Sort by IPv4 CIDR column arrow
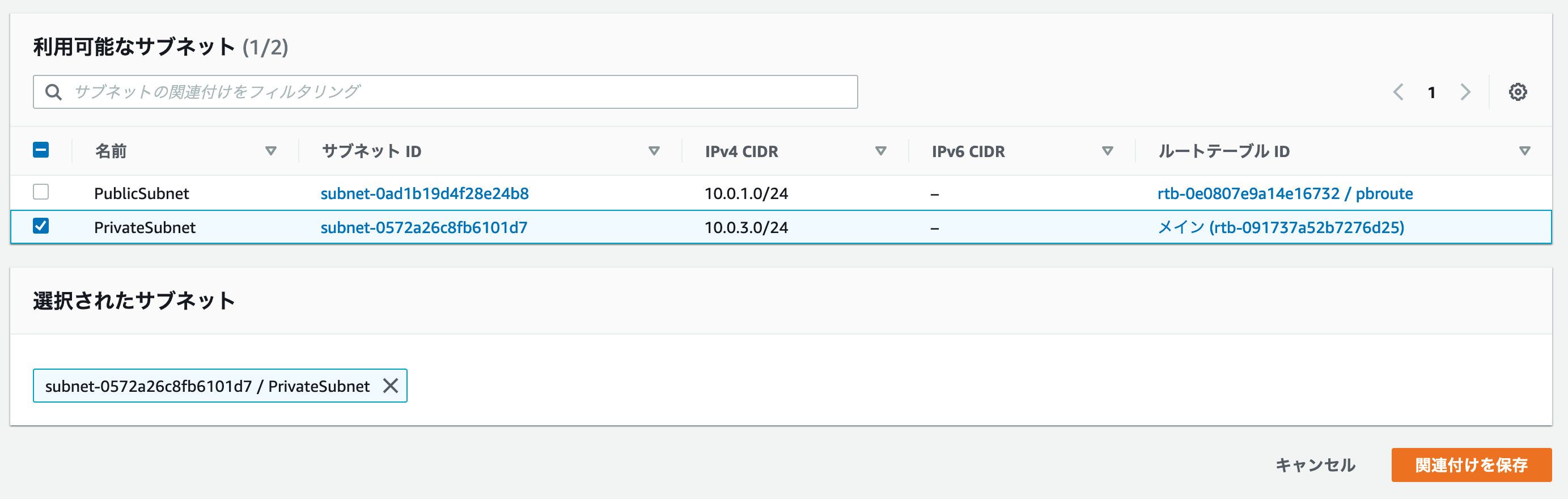This screenshot has height=499, width=1568. pyautogui.click(x=880, y=151)
